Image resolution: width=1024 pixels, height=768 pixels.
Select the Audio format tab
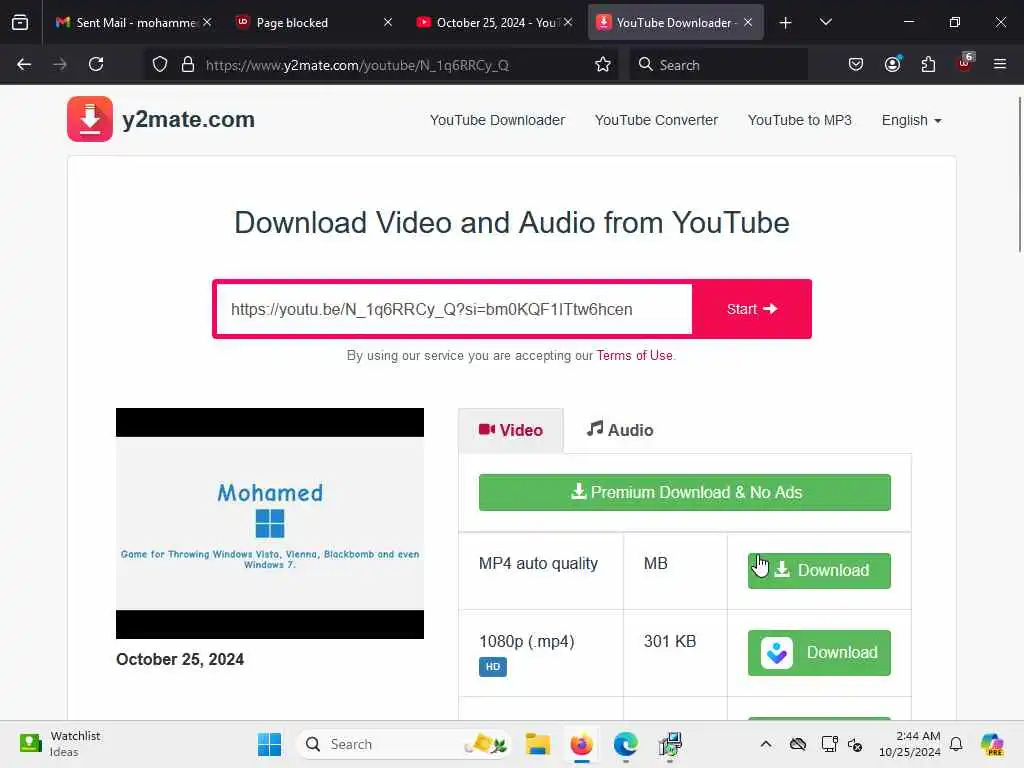click(620, 430)
